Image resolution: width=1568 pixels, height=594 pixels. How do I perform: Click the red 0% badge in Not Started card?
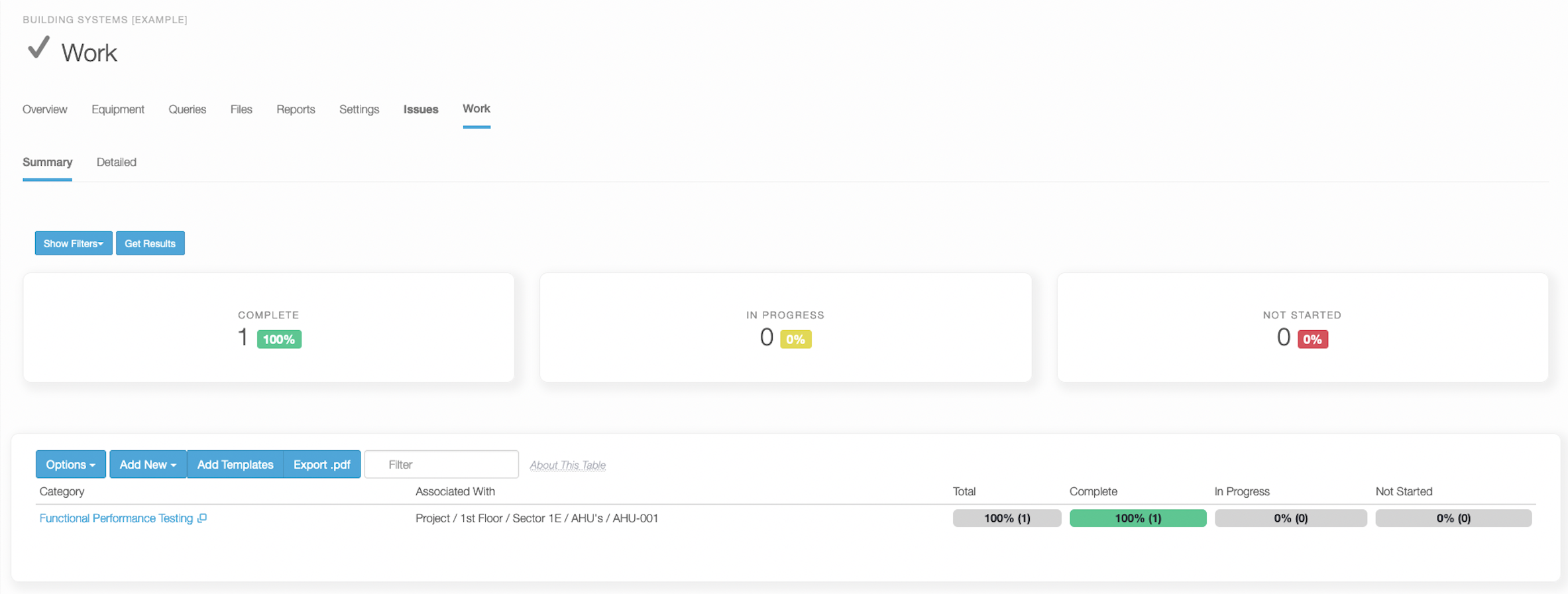pos(1313,339)
